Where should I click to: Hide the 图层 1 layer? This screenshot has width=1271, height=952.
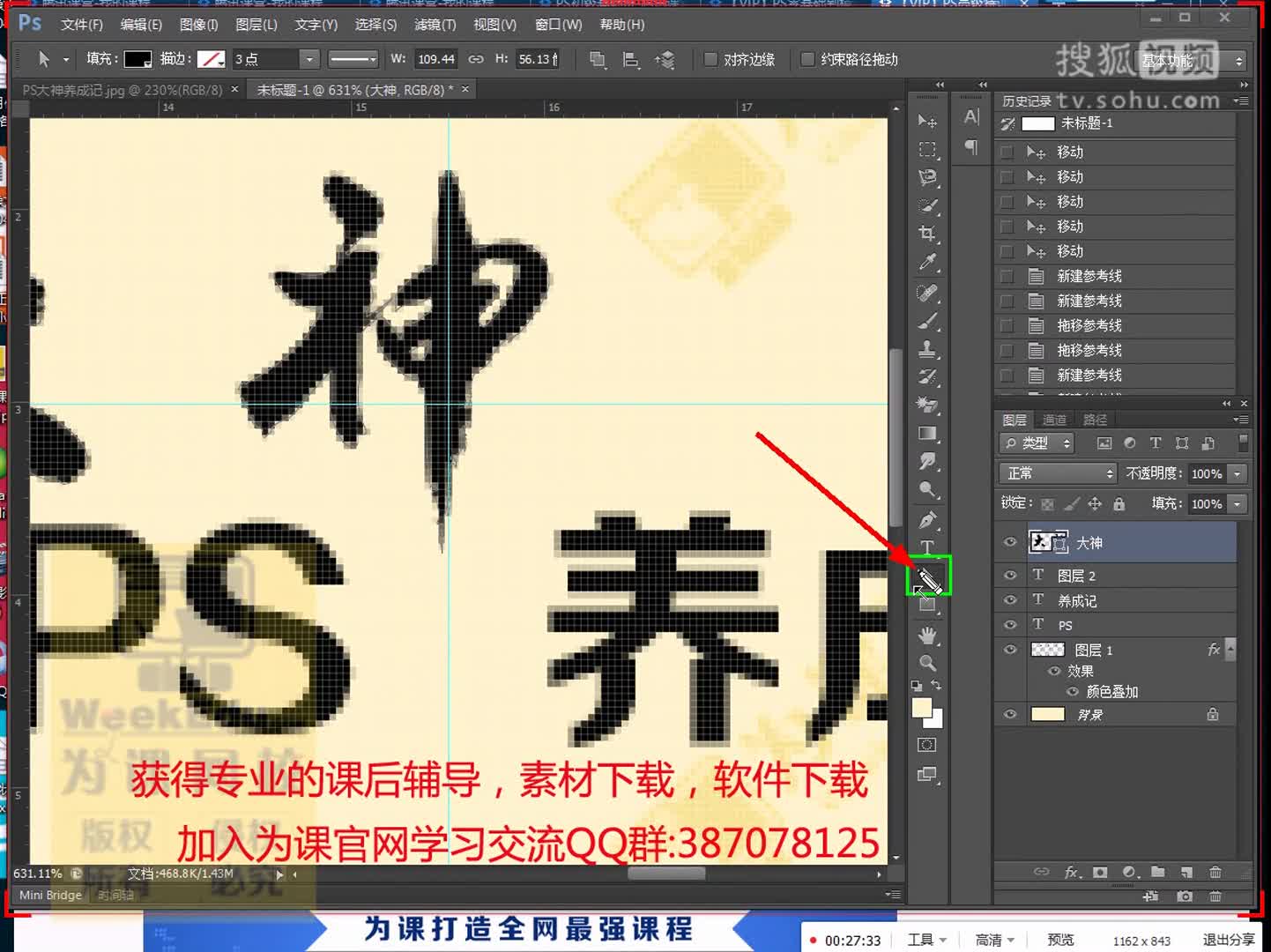coord(1010,650)
